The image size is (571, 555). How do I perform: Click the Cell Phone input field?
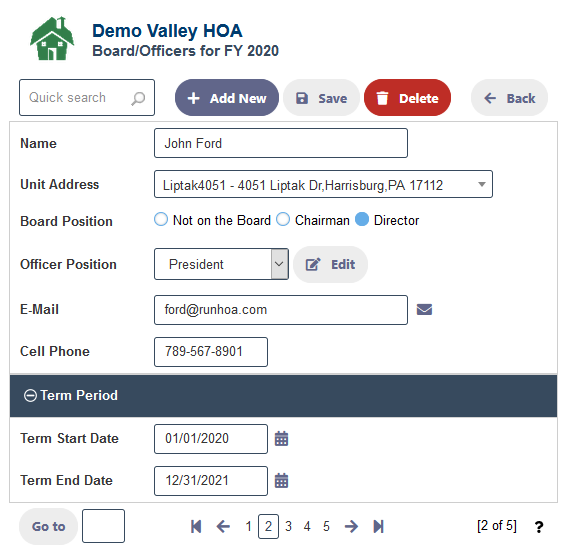pos(211,352)
